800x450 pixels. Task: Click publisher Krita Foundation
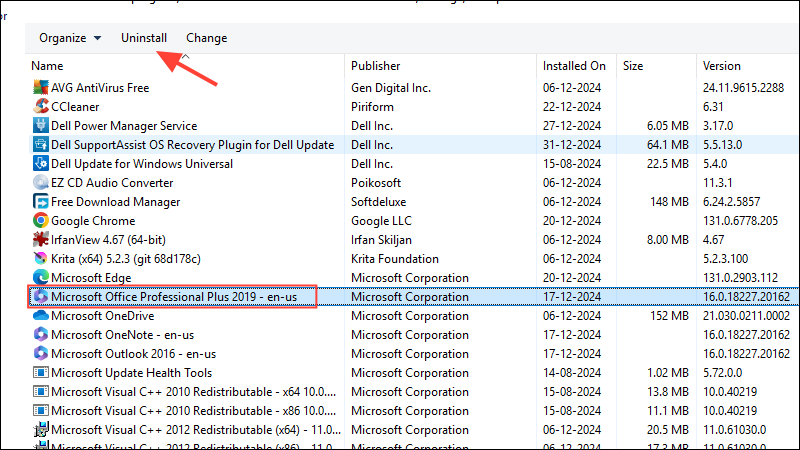395,259
